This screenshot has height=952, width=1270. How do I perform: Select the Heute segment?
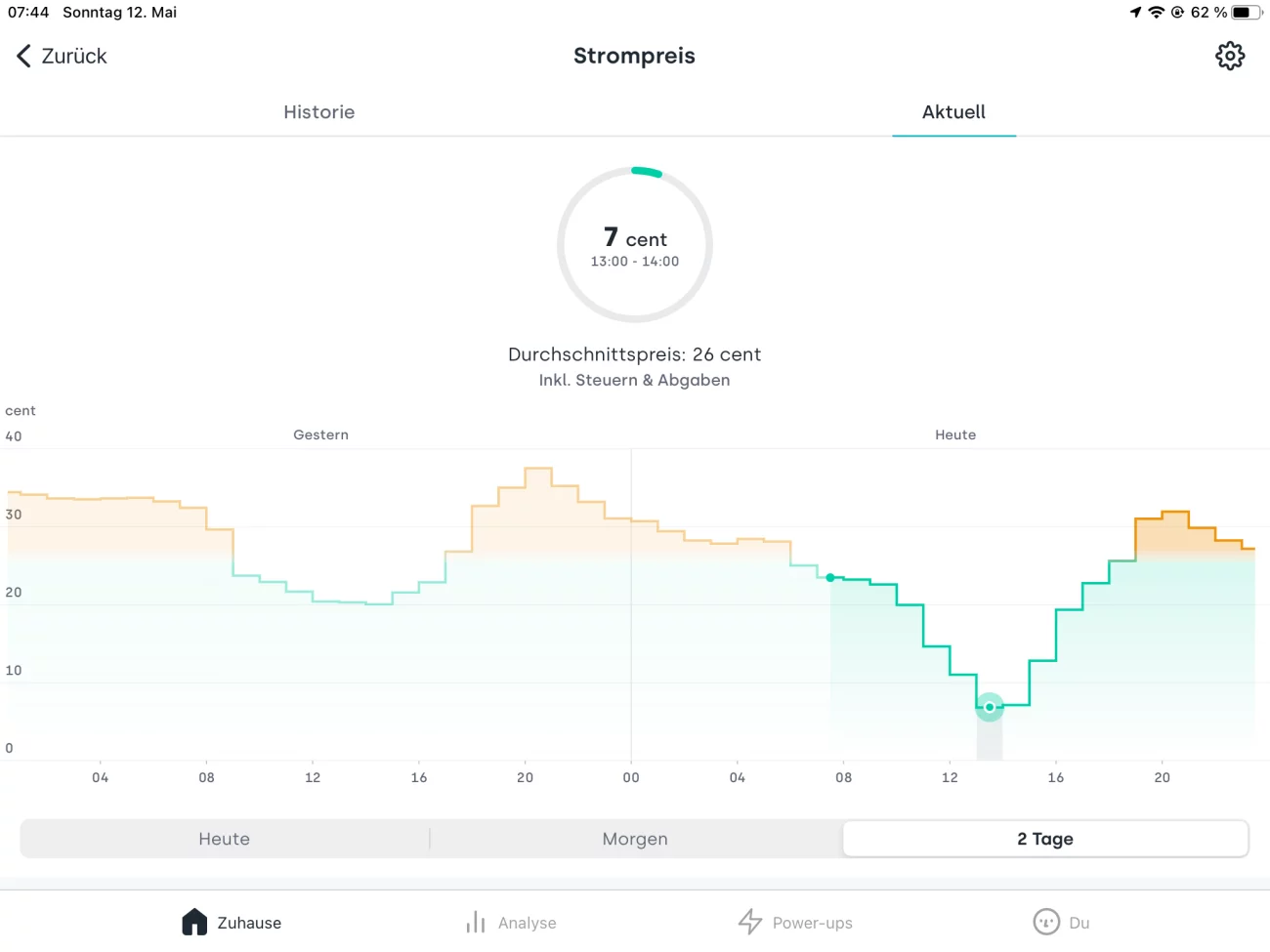coord(225,839)
